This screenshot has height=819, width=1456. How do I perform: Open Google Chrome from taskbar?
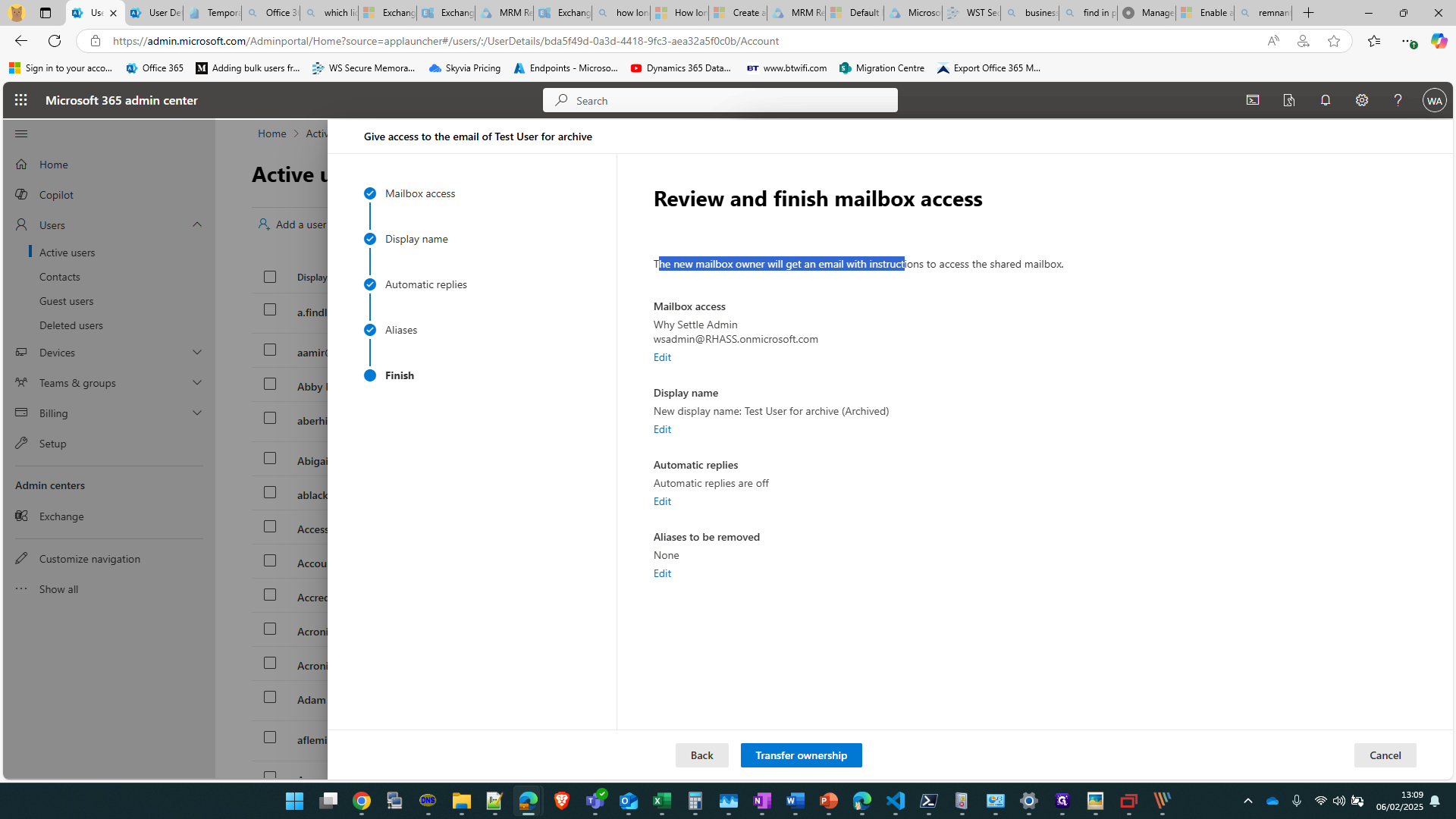coord(361,801)
